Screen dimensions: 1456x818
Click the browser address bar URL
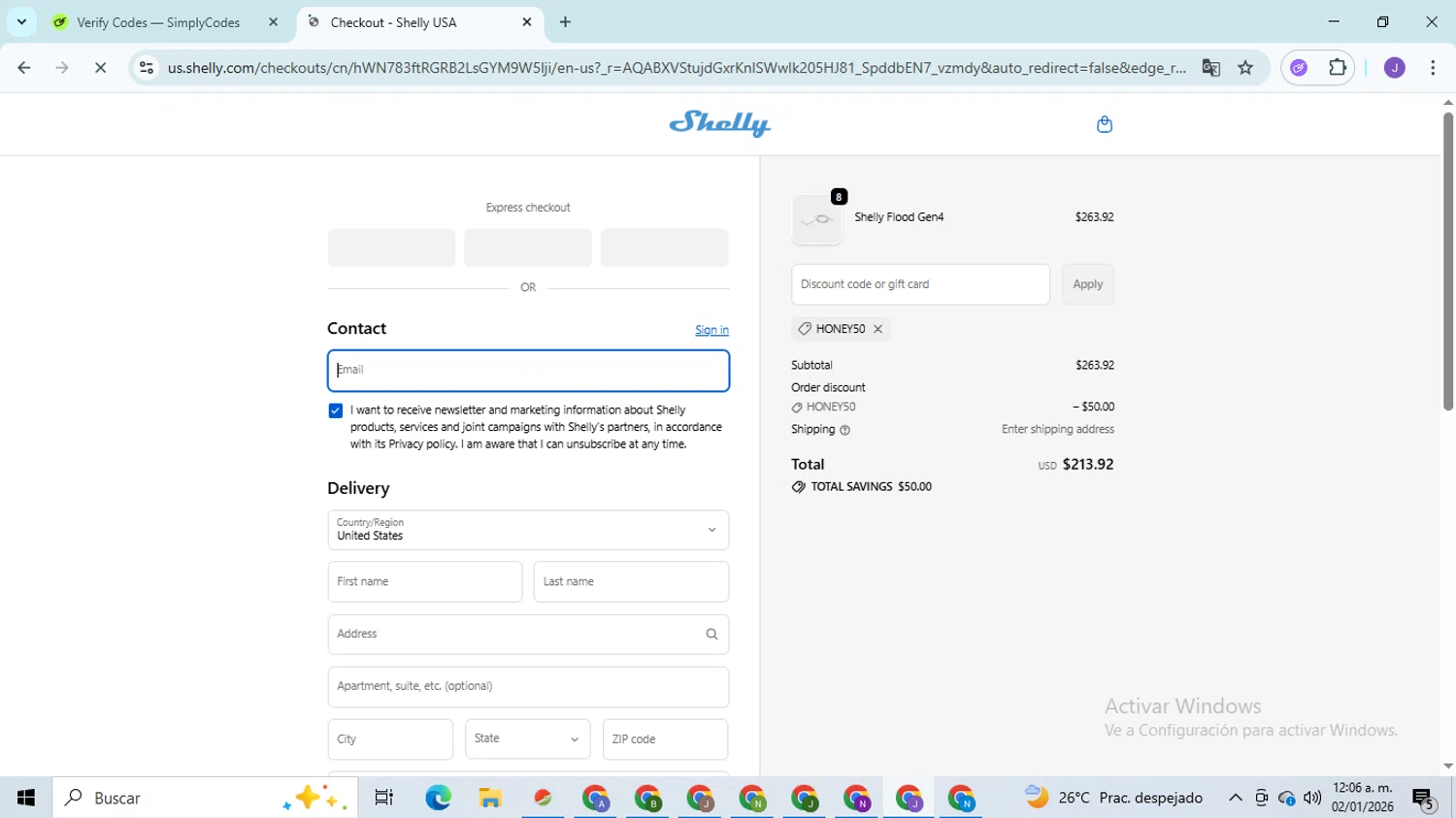point(677,68)
